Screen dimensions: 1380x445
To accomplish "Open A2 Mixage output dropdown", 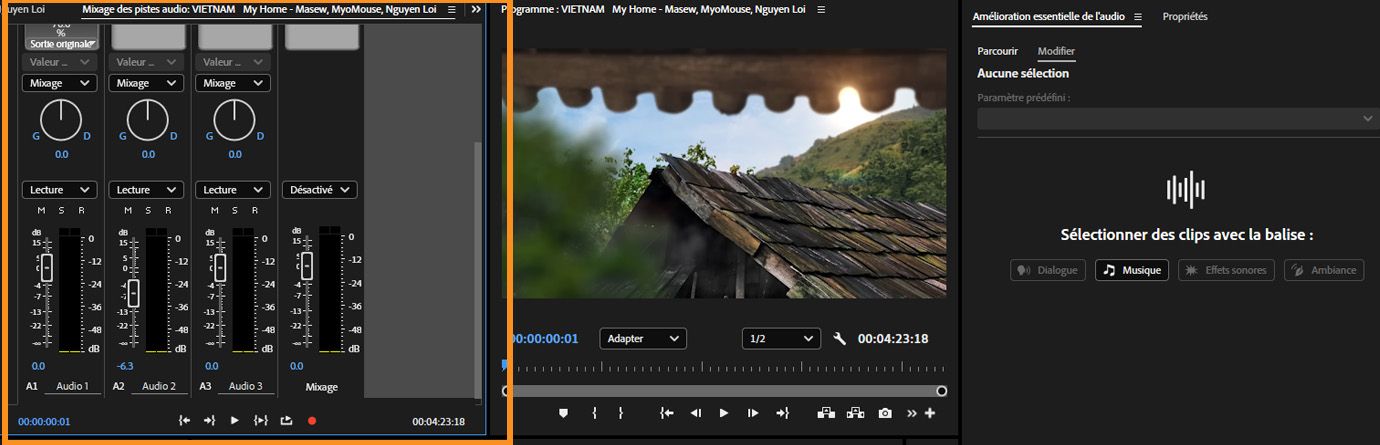I will coord(146,83).
